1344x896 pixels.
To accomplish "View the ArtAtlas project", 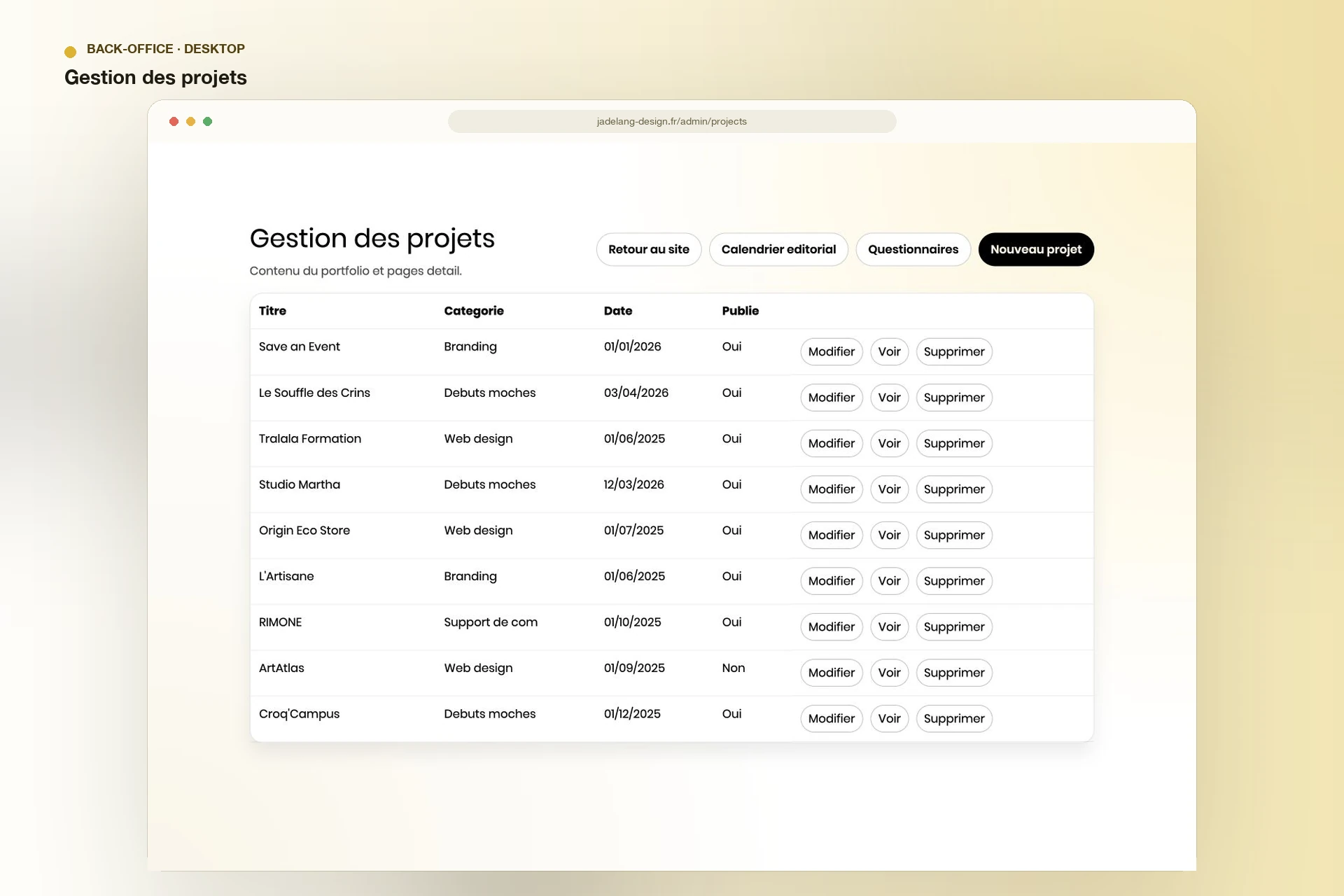I will pyautogui.click(x=889, y=673).
